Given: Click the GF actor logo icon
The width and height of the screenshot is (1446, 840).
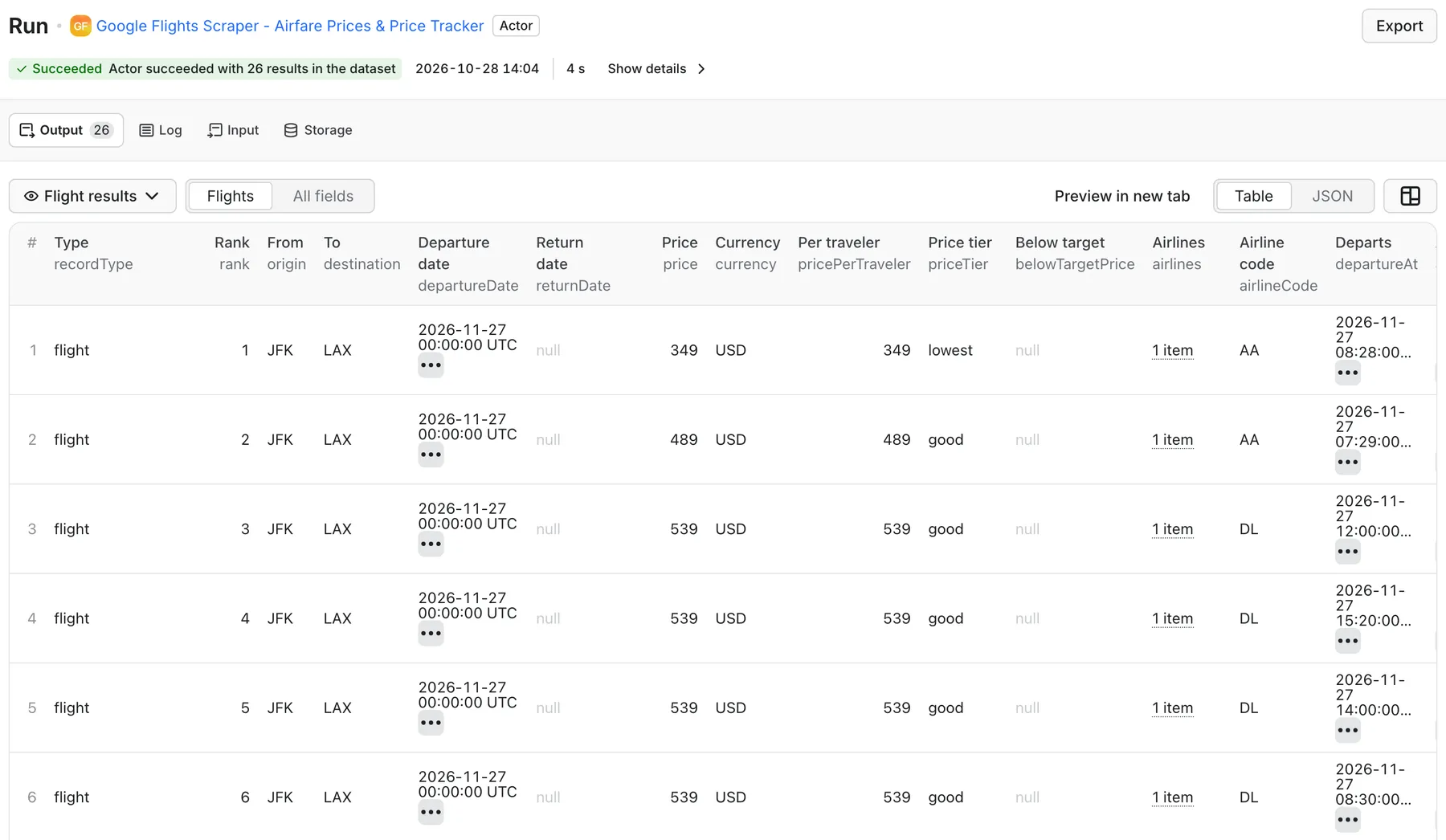Looking at the screenshot, I should pyautogui.click(x=80, y=26).
